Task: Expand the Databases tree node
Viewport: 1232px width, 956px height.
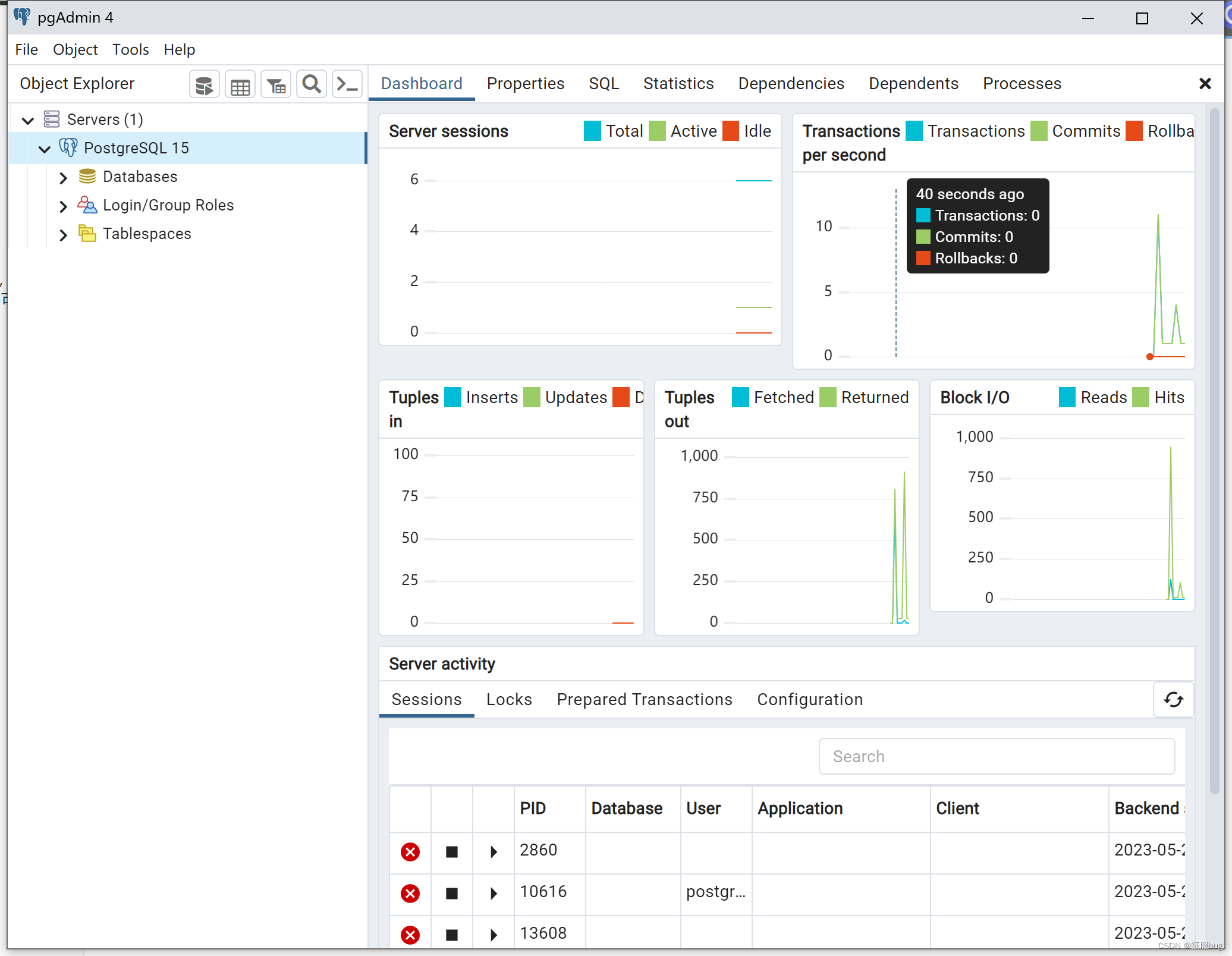Action: [x=64, y=178]
